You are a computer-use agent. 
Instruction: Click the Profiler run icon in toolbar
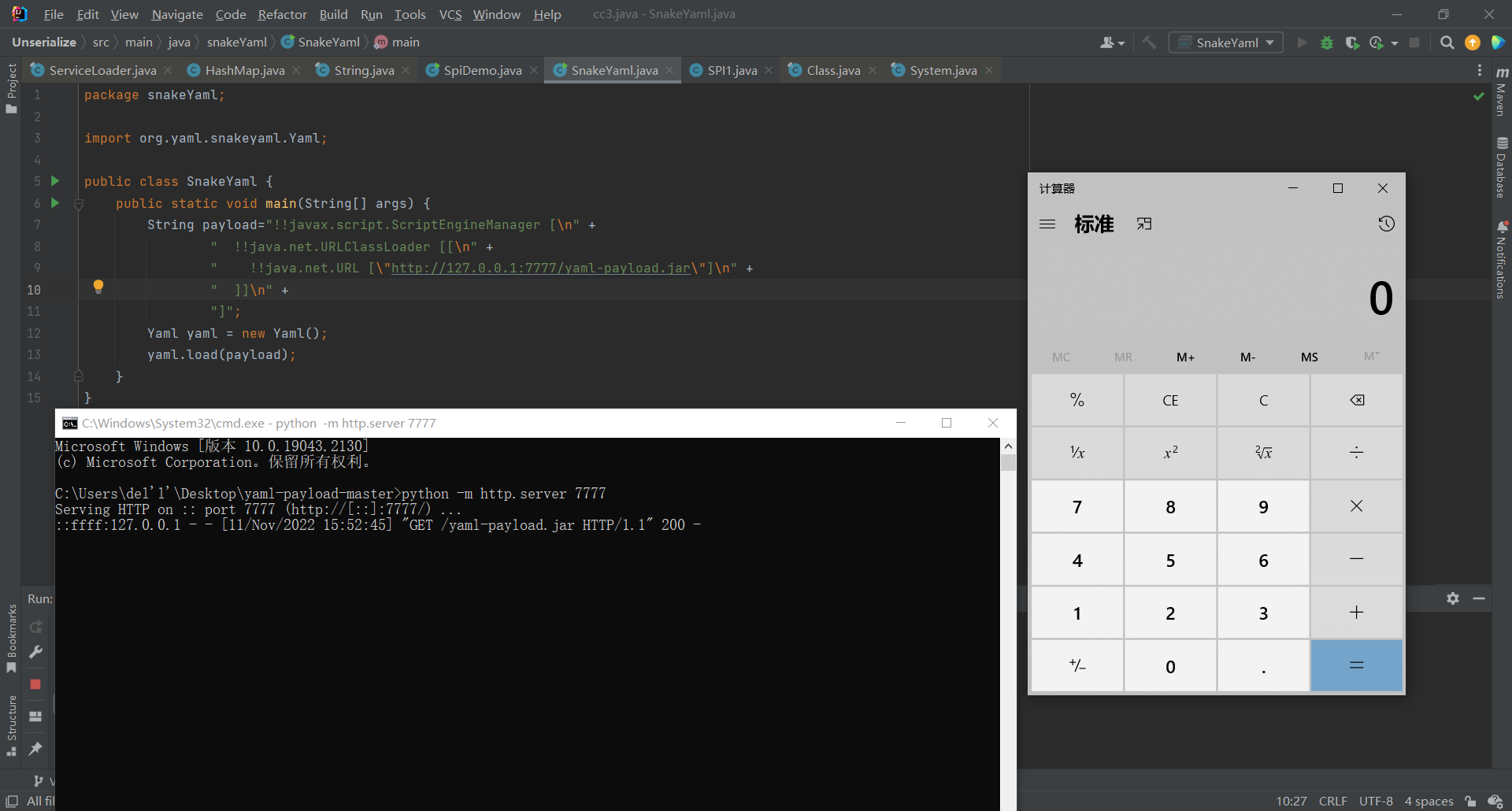[1377, 43]
